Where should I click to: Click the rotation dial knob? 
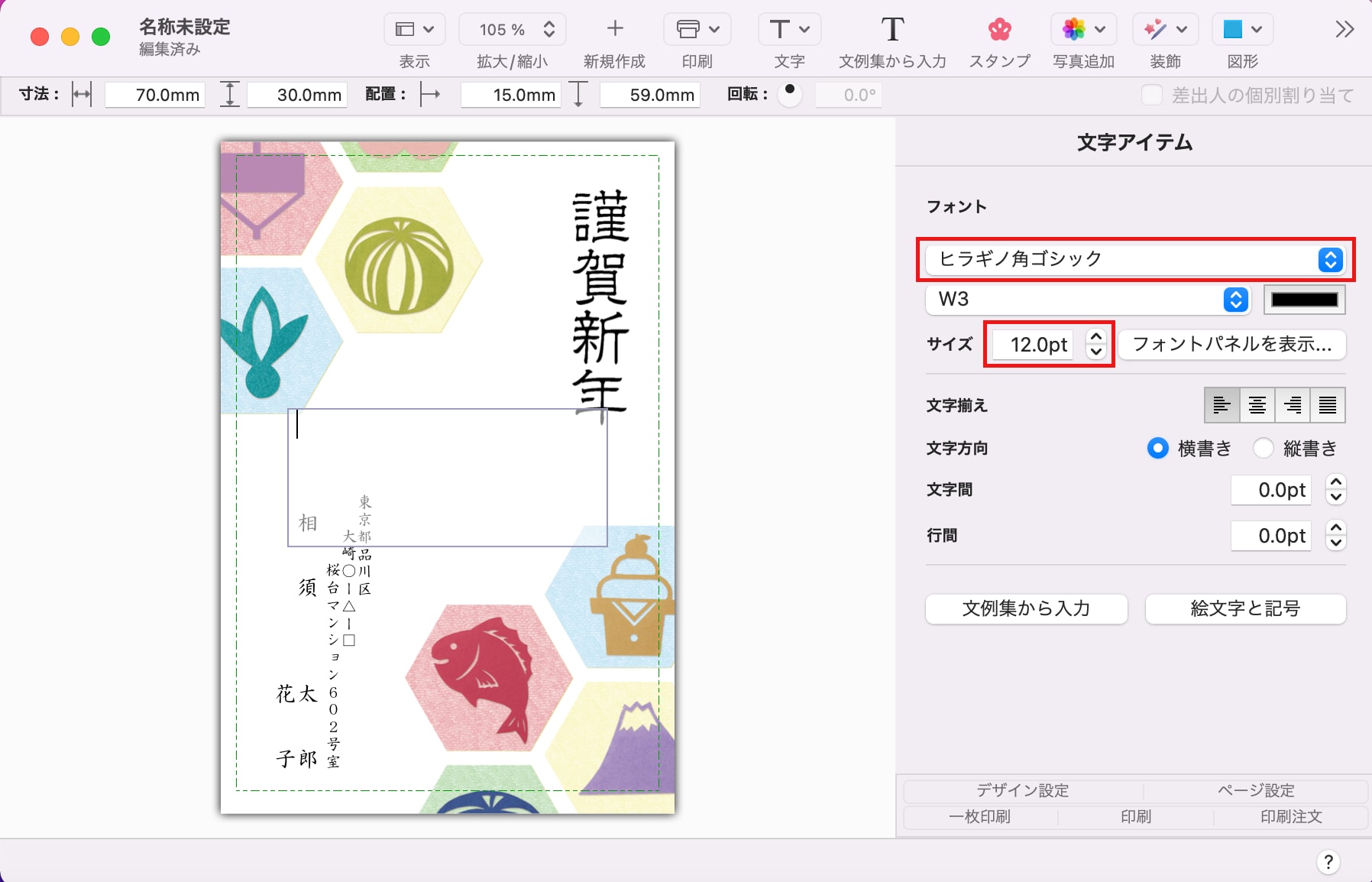[790, 94]
